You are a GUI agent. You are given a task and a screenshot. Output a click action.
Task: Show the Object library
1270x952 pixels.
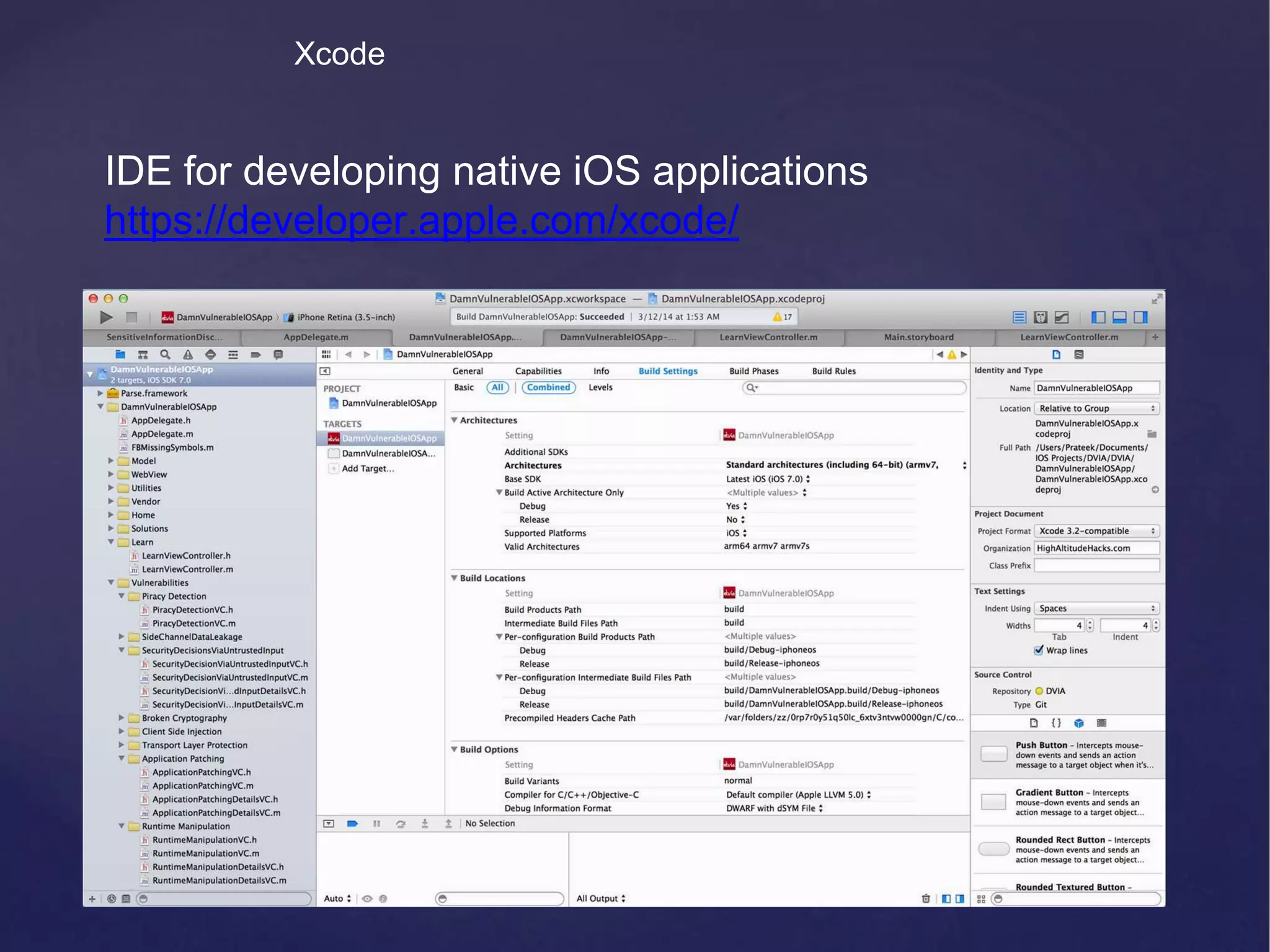1079,723
